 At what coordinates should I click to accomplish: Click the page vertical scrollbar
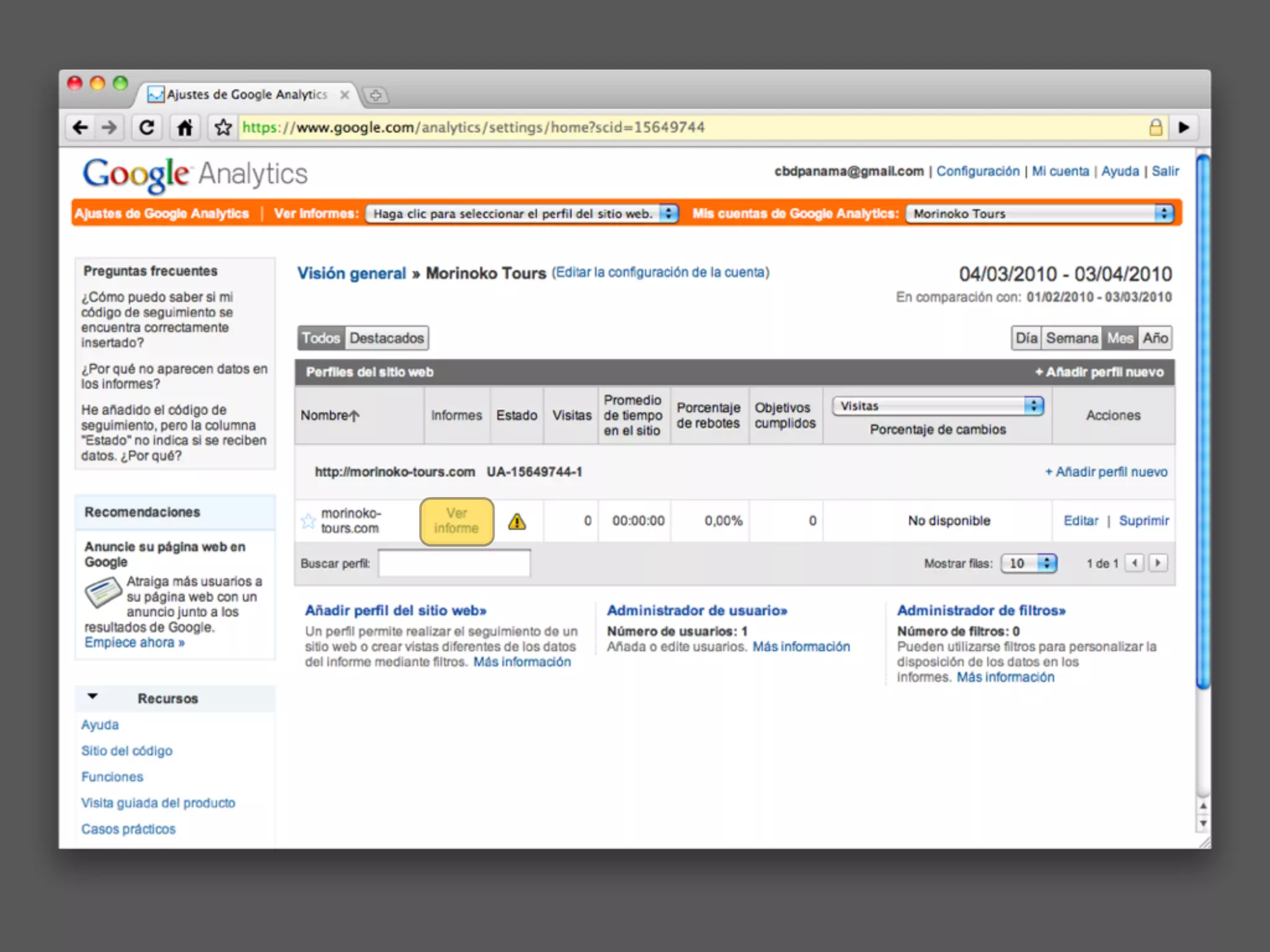click(1203, 421)
